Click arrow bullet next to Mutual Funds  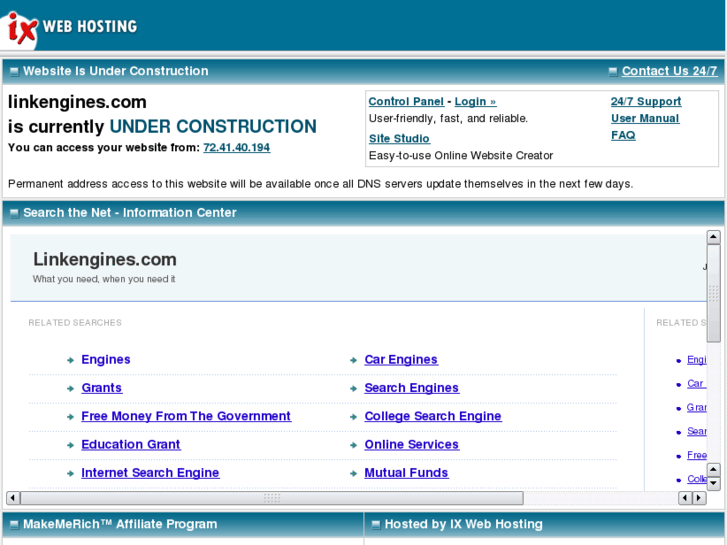coord(354,474)
